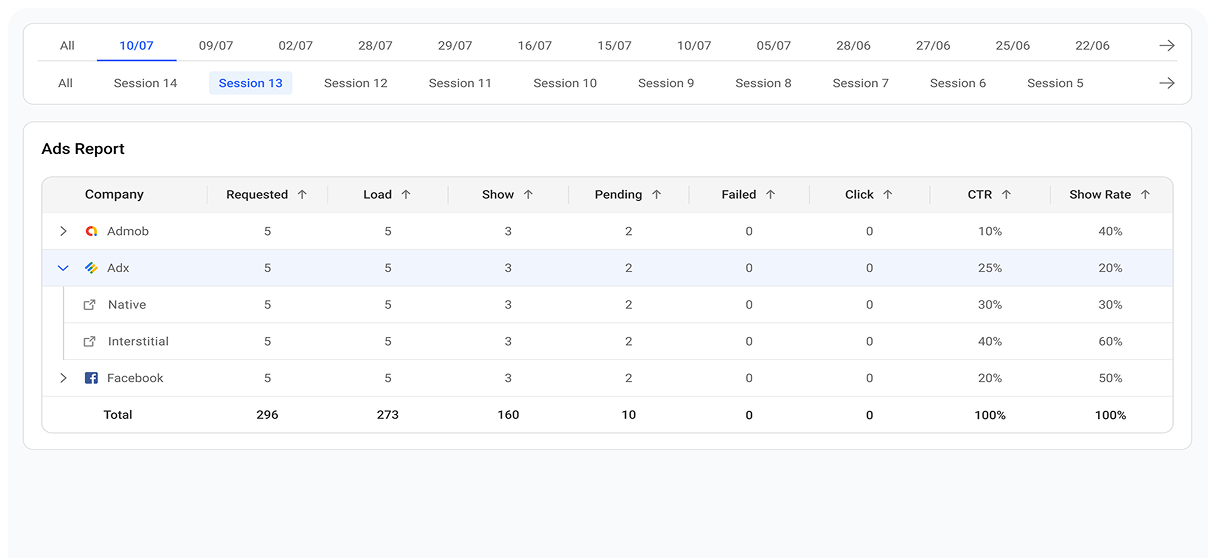1216x558 pixels.
Task: Expand the Admob row
Action: (63, 231)
